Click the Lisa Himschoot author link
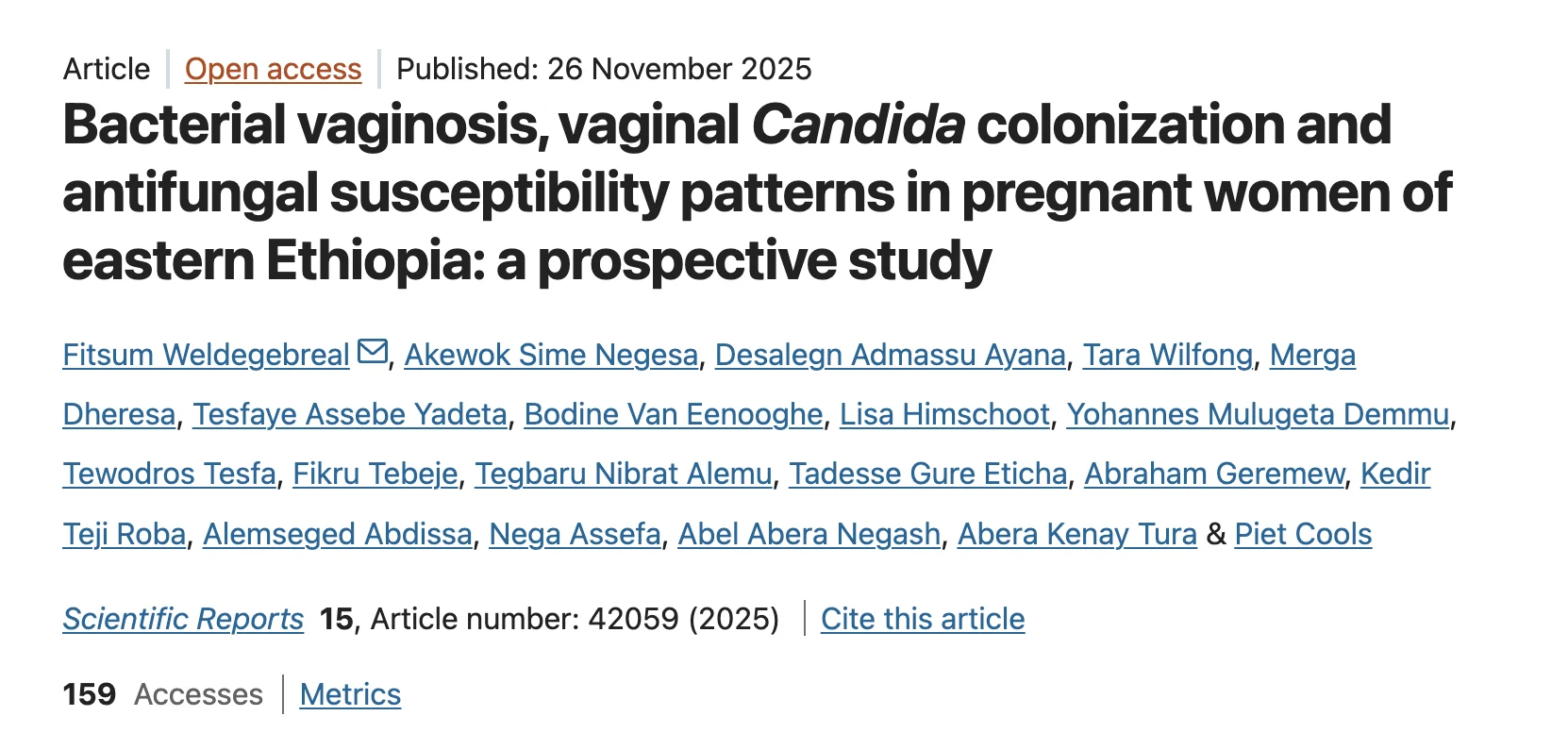The height and width of the screenshot is (749, 1568). (944, 414)
